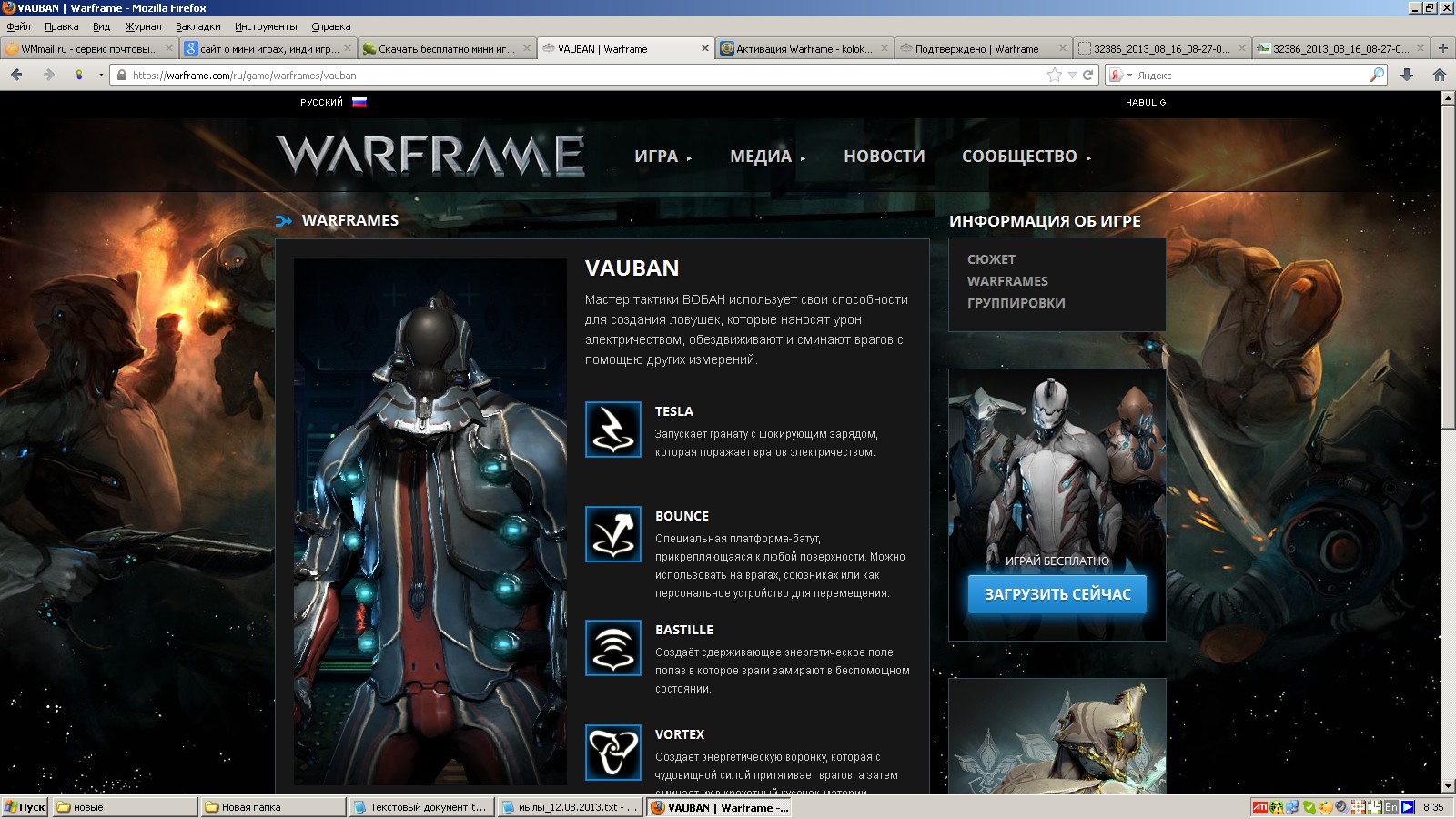Click the network computers tray icon
1456x819 pixels.
(1292, 807)
